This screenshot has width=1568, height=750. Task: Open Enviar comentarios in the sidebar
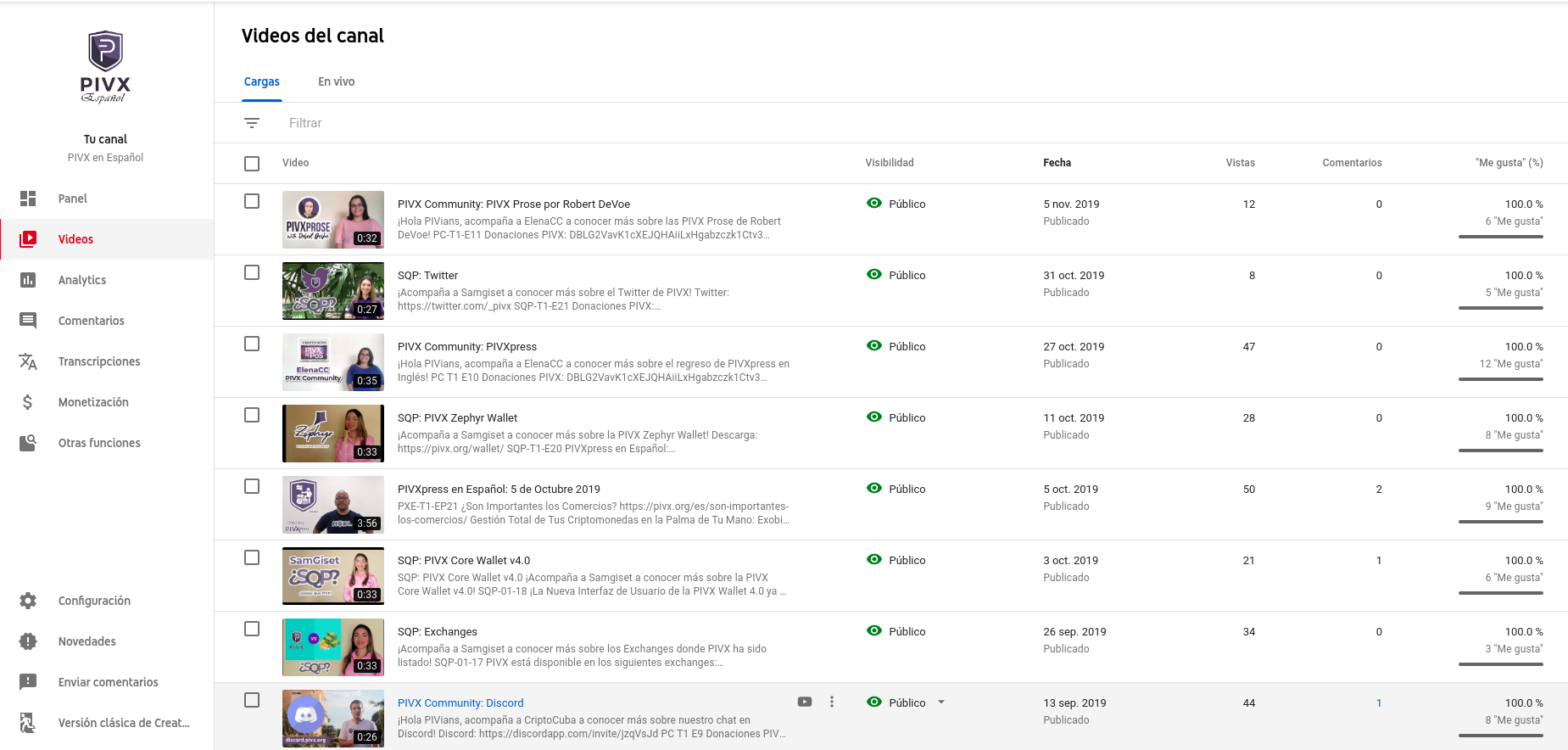click(107, 682)
